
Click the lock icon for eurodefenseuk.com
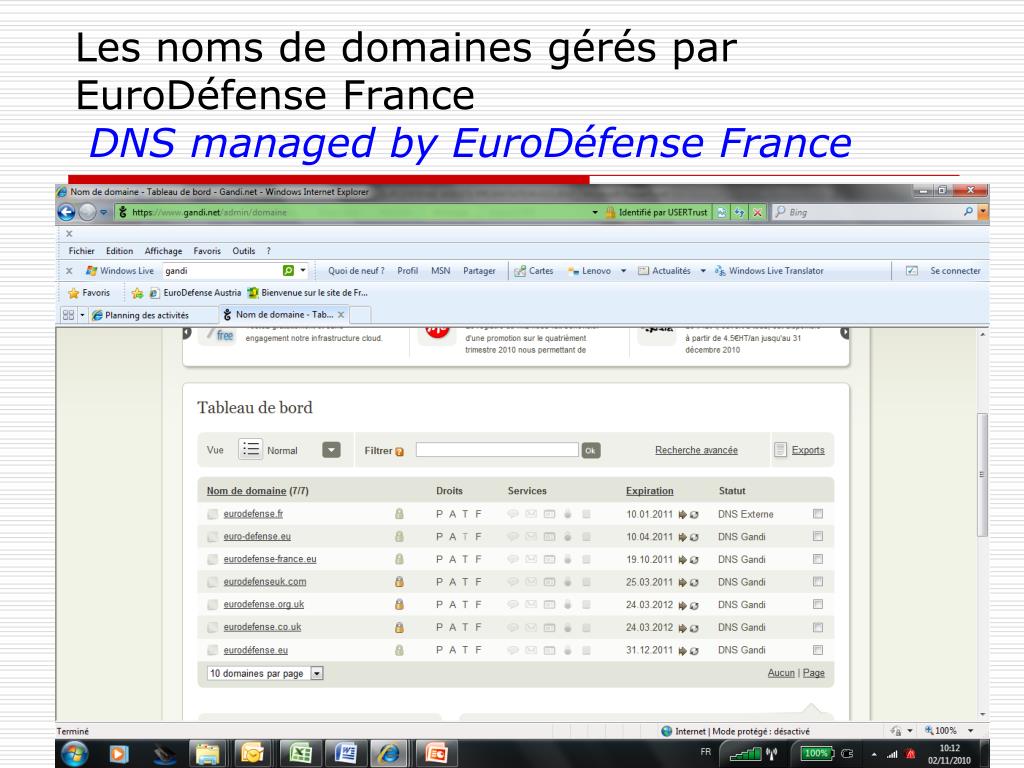pos(399,582)
